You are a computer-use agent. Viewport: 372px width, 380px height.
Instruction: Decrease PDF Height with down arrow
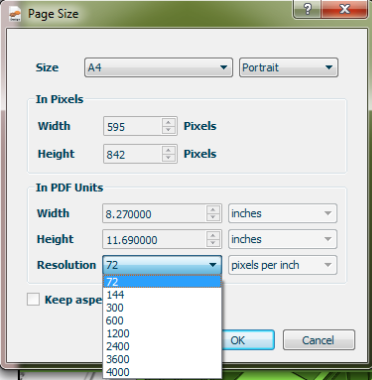[213, 243]
